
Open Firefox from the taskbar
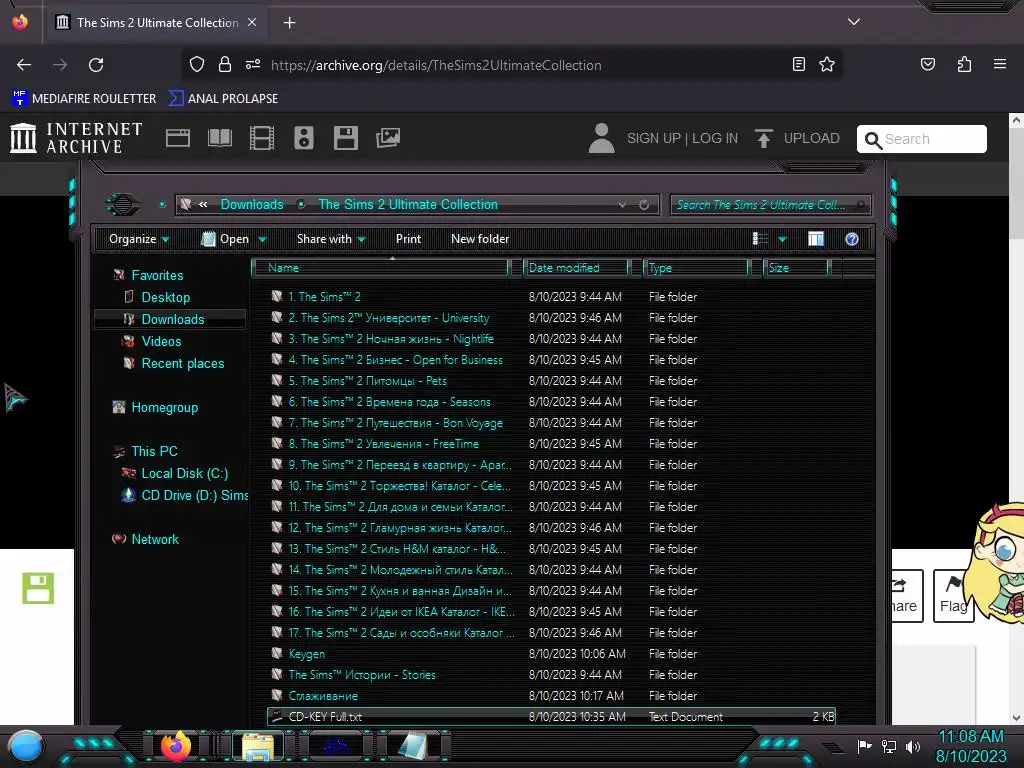[x=176, y=745]
